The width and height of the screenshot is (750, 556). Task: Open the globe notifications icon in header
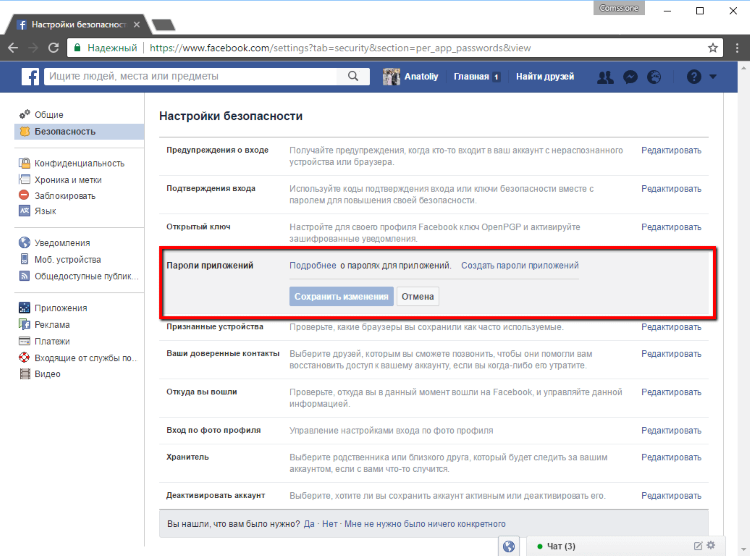tap(654, 77)
